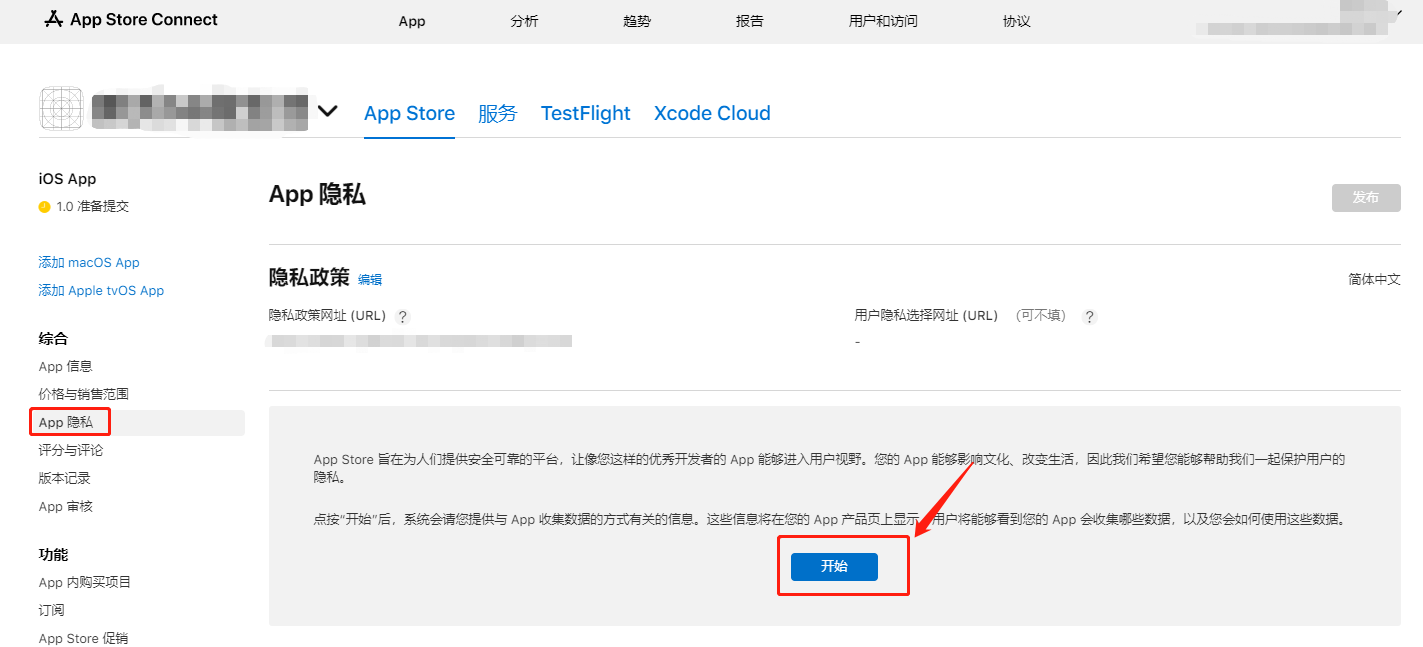The height and width of the screenshot is (647, 1423).
Task: Click the yellow status dot next to 1.0
Action: click(x=44, y=207)
